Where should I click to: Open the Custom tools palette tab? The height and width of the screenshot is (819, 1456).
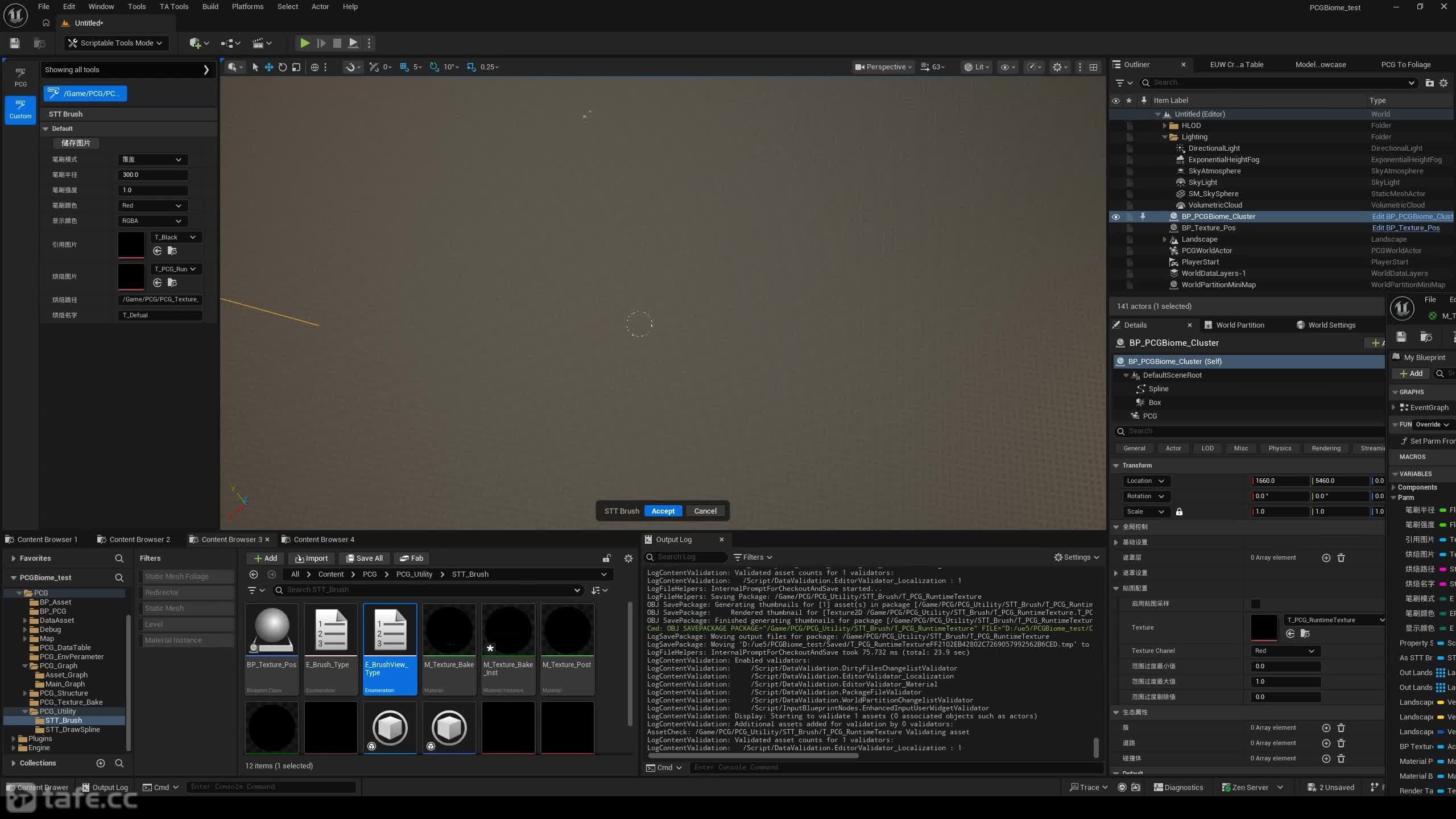click(x=20, y=109)
